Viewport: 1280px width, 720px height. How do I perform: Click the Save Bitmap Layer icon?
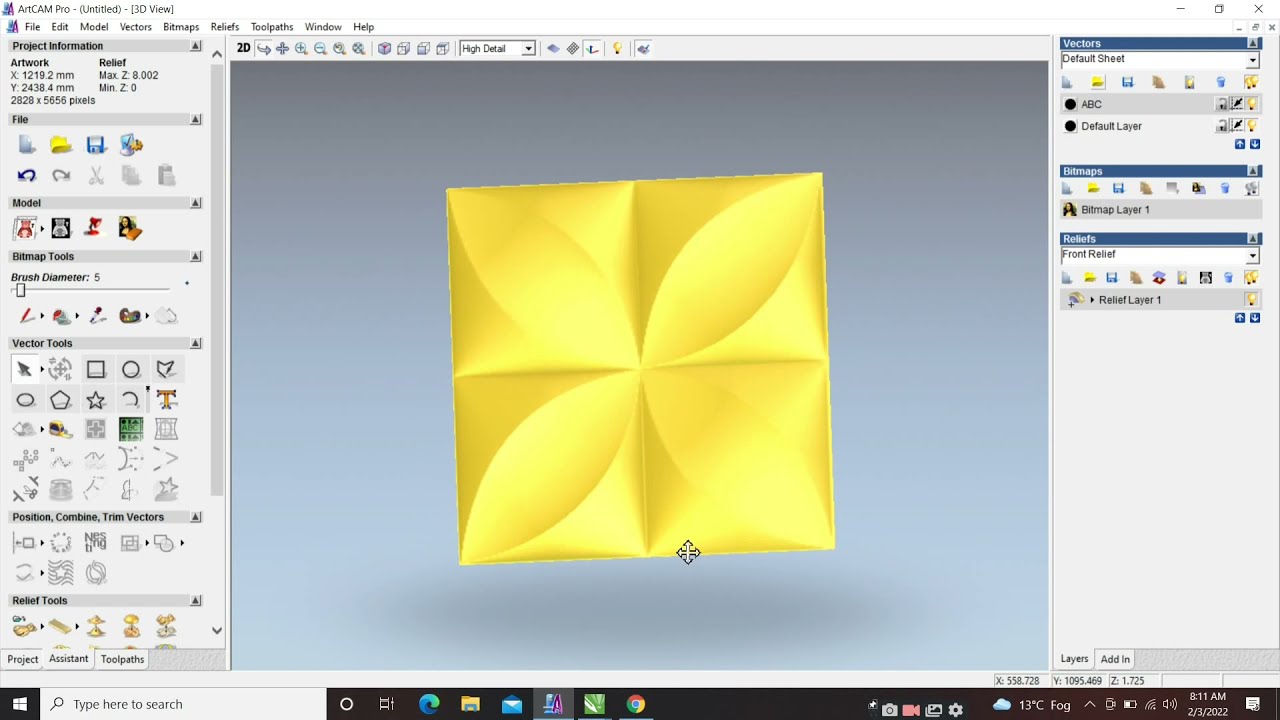[x=1119, y=188]
